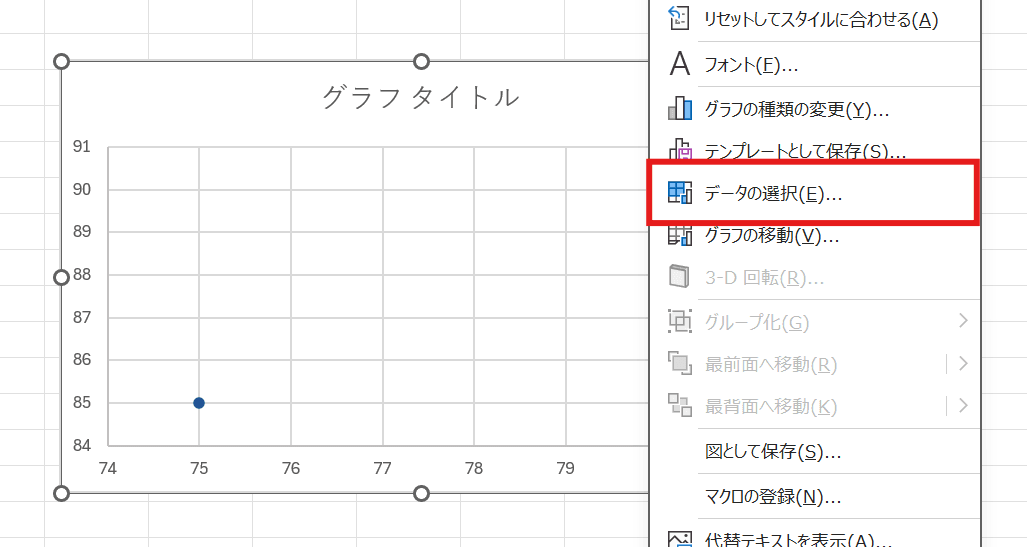
Task: Click the save as template icon
Action: pos(680,151)
